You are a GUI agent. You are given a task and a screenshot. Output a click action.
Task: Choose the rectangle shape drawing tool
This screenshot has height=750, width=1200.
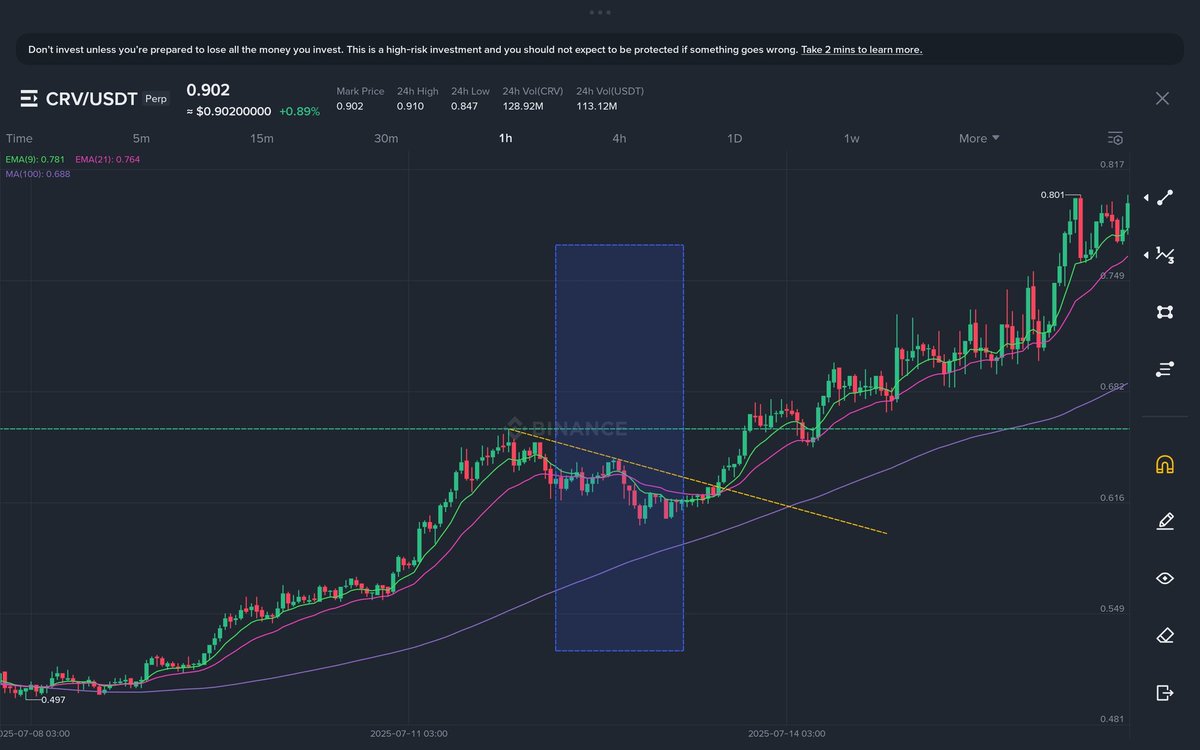point(1165,312)
